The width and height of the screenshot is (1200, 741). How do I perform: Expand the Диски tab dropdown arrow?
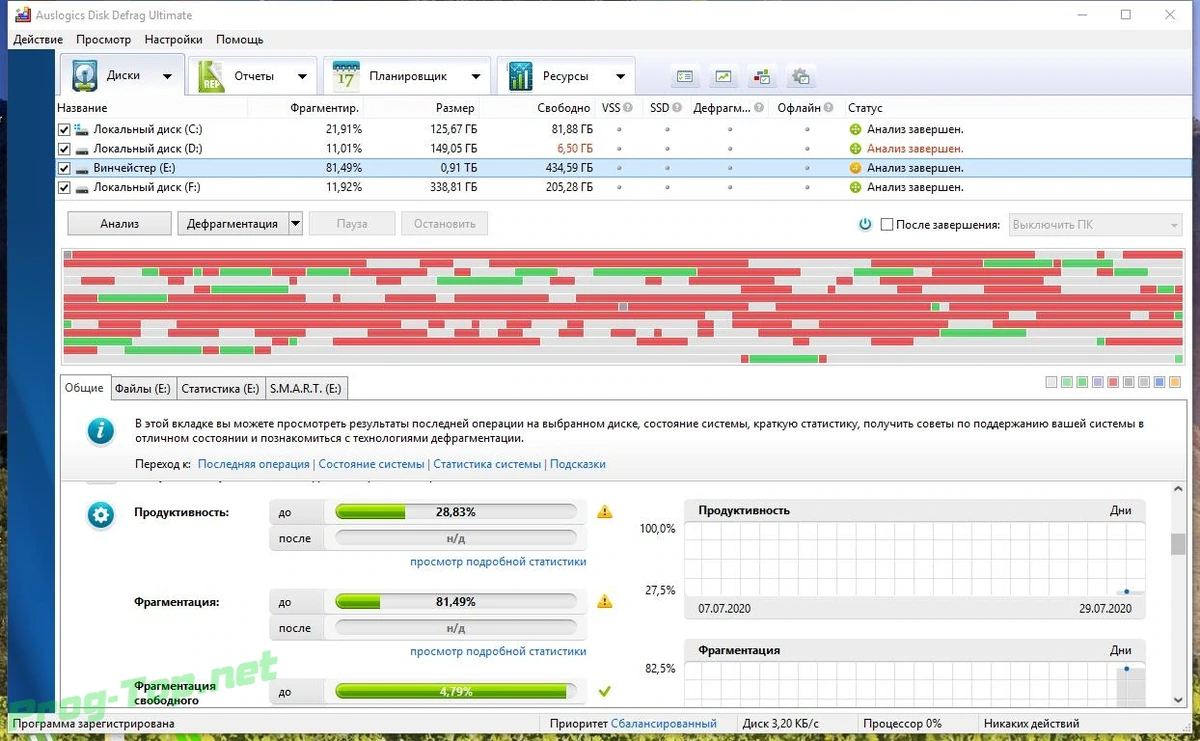167,76
